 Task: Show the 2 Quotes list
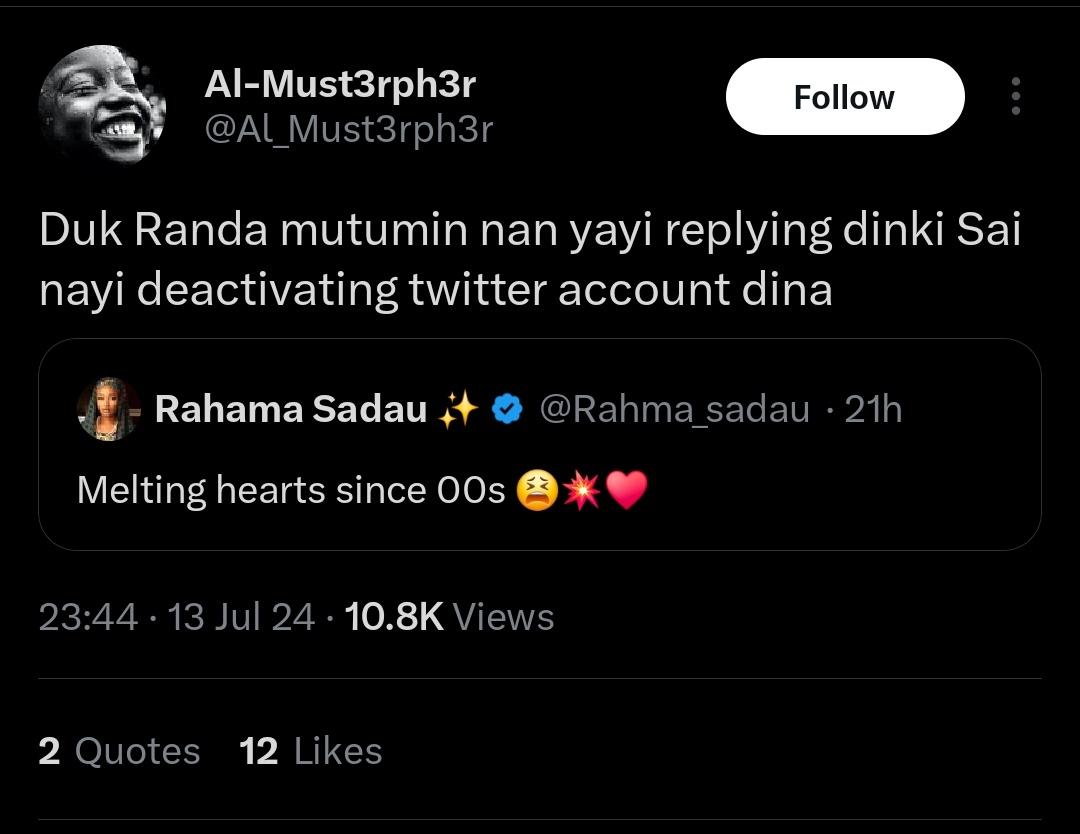(x=119, y=751)
